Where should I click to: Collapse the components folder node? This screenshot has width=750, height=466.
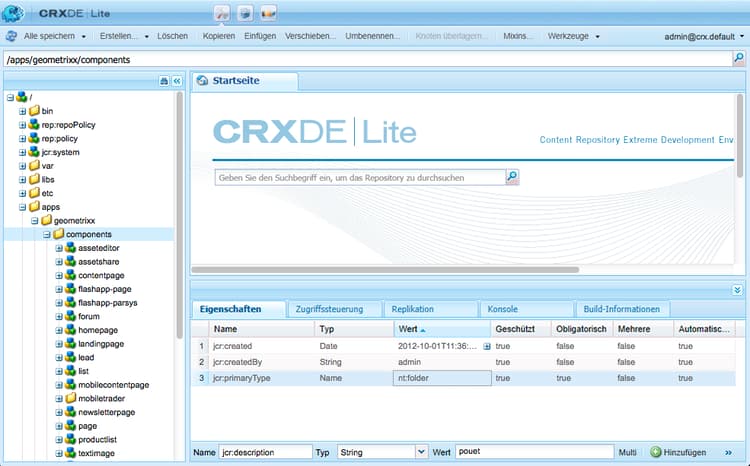46,234
